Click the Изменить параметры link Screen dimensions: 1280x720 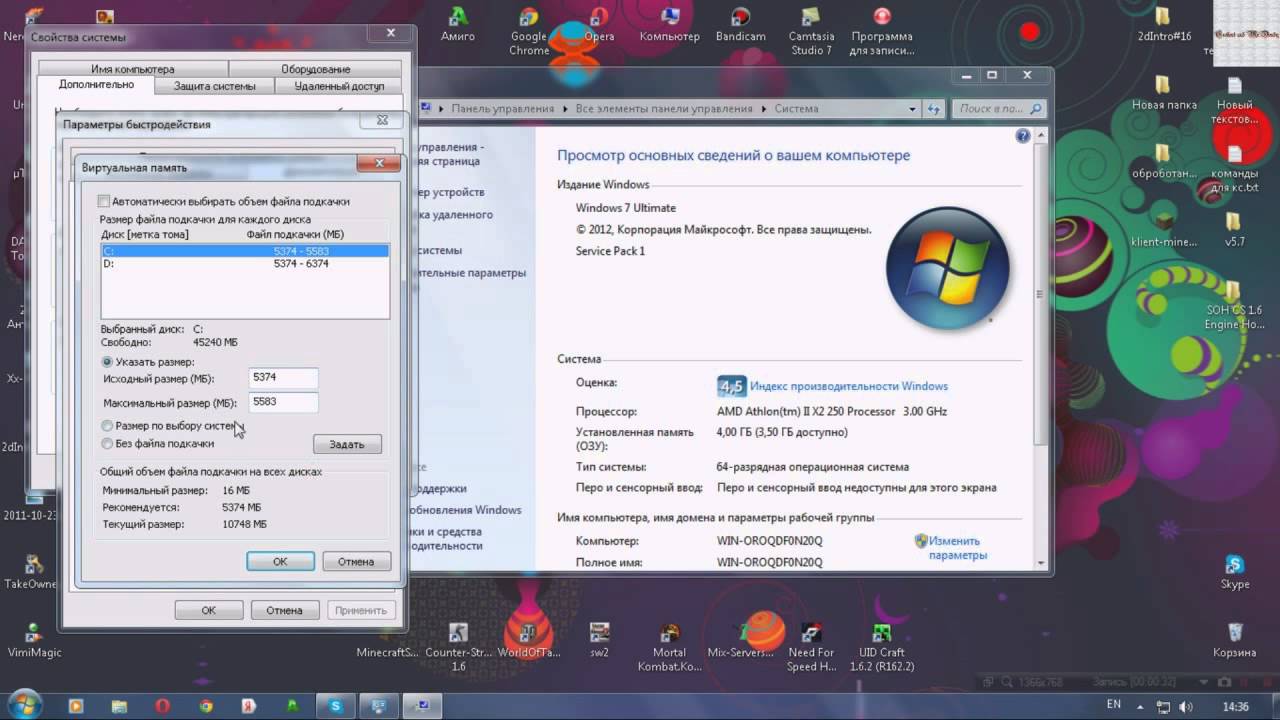click(957, 548)
